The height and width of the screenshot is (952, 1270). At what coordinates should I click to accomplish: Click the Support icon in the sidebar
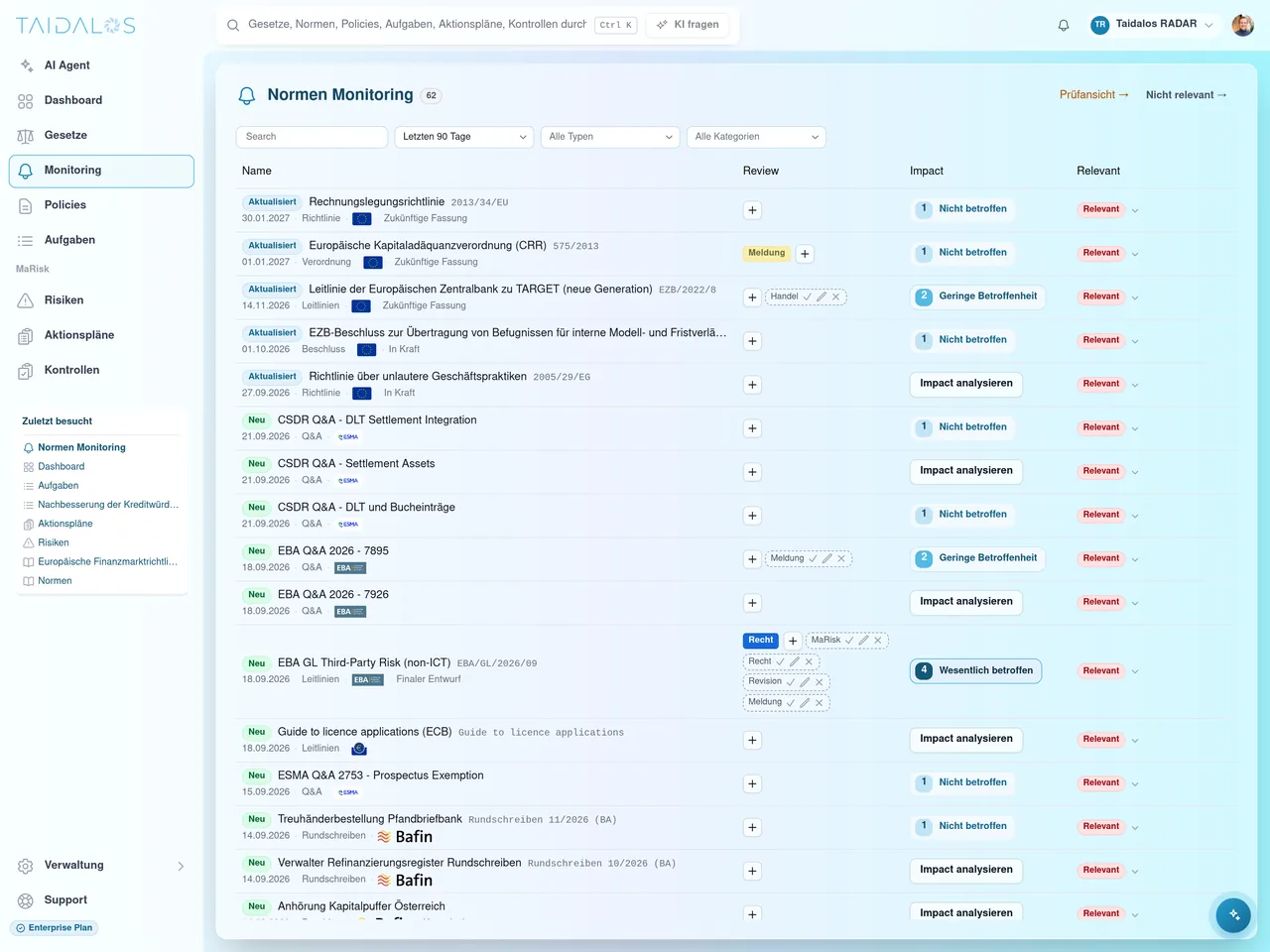[x=26, y=900]
